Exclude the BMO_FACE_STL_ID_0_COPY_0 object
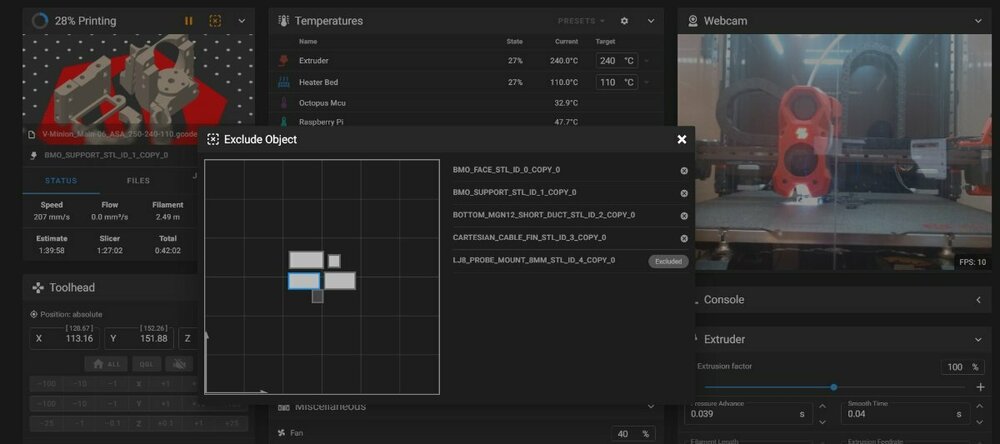Viewport: 1000px width, 444px height. pyautogui.click(x=684, y=170)
